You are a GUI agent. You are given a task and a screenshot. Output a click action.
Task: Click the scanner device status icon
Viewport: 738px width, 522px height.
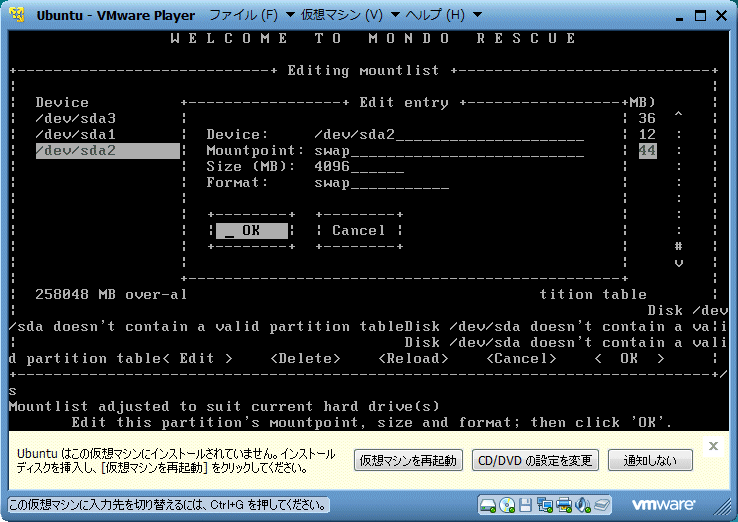603,504
